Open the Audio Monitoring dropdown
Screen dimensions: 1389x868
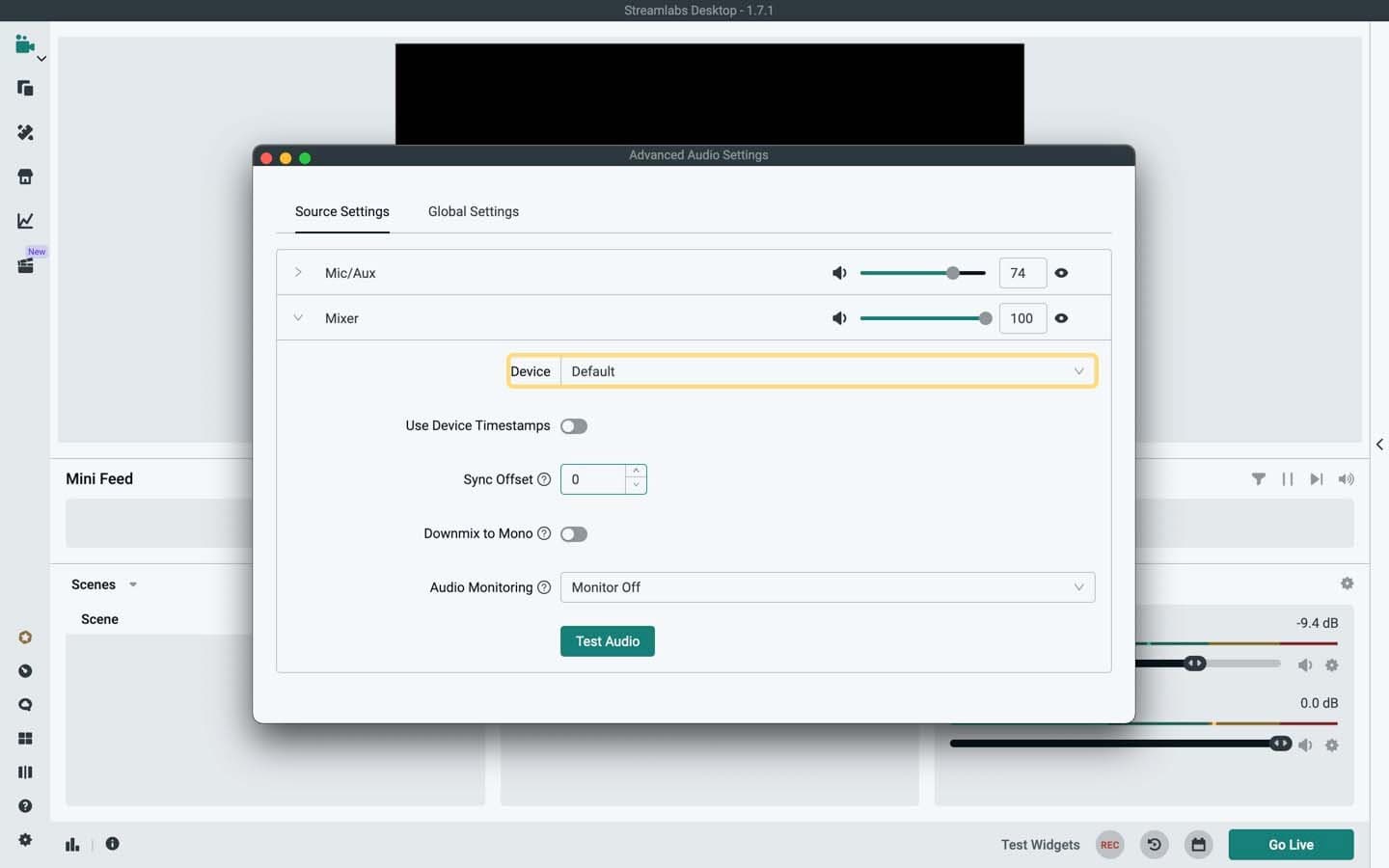pyautogui.click(x=828, y=587)
